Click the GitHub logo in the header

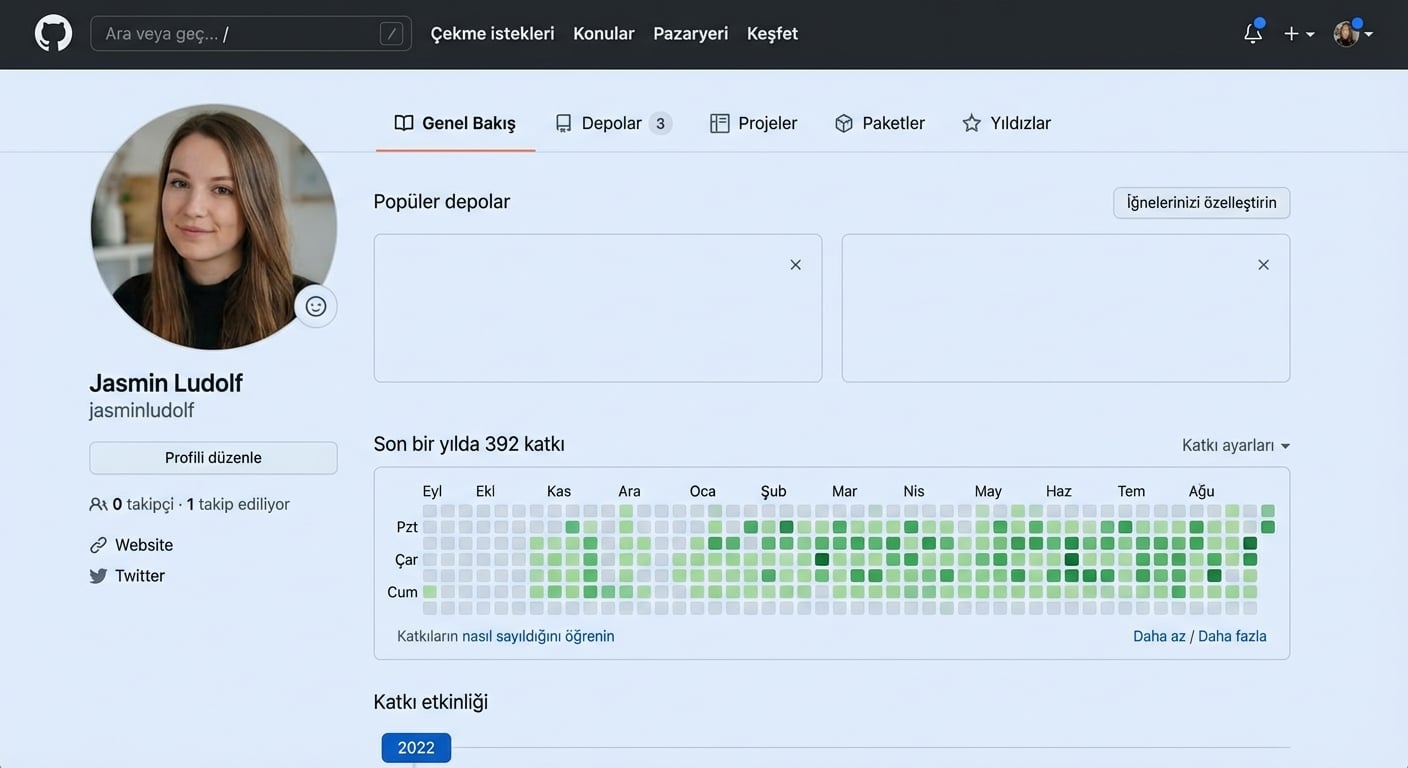pos(52,32)
